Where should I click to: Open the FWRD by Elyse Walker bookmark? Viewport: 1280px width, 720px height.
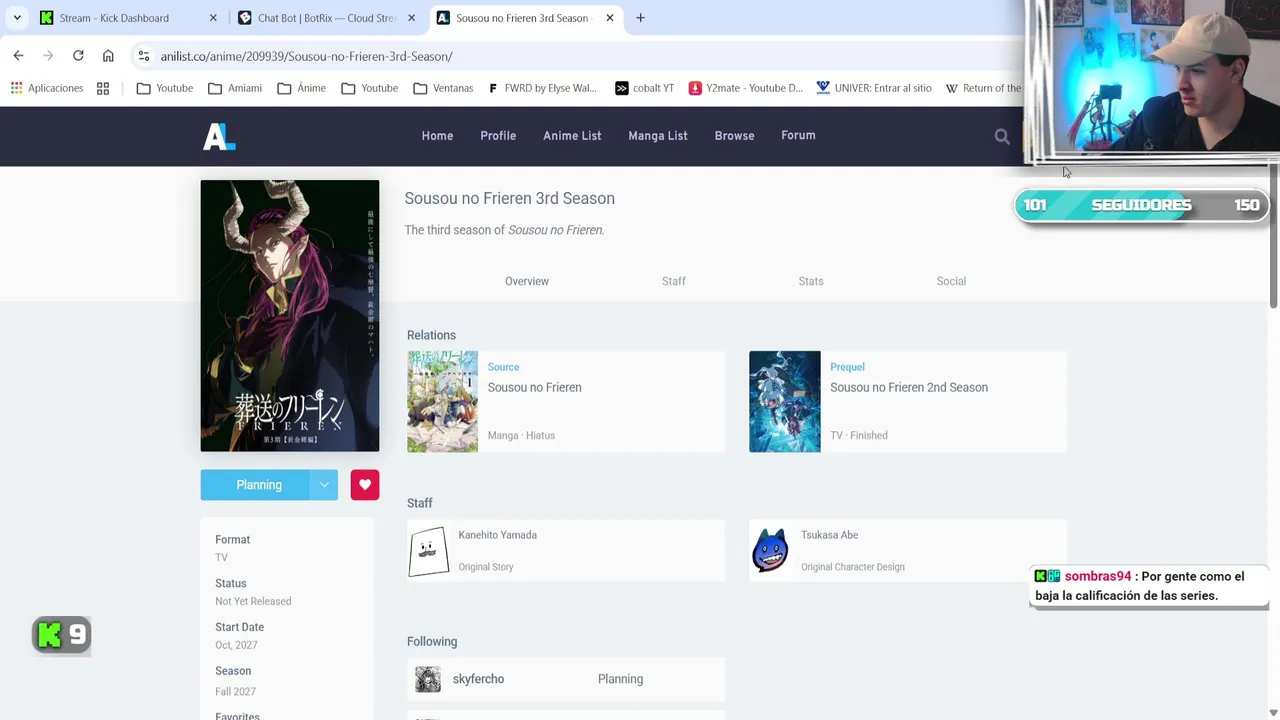543,88
